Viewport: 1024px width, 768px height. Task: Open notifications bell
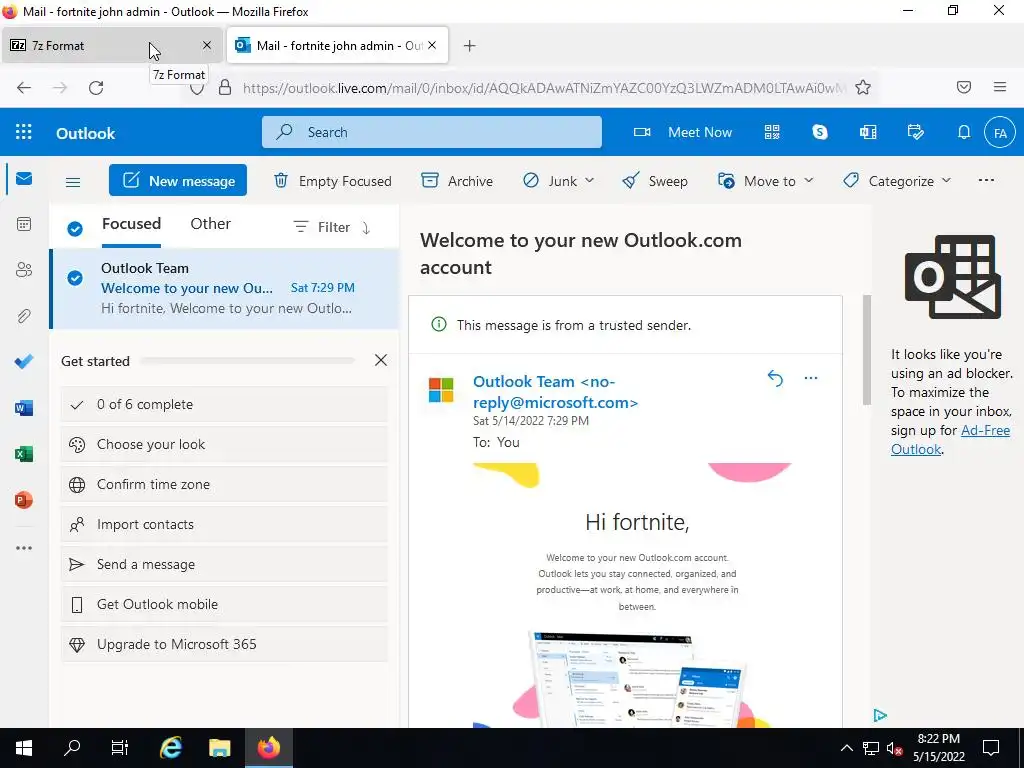click(x=964, y=133)
